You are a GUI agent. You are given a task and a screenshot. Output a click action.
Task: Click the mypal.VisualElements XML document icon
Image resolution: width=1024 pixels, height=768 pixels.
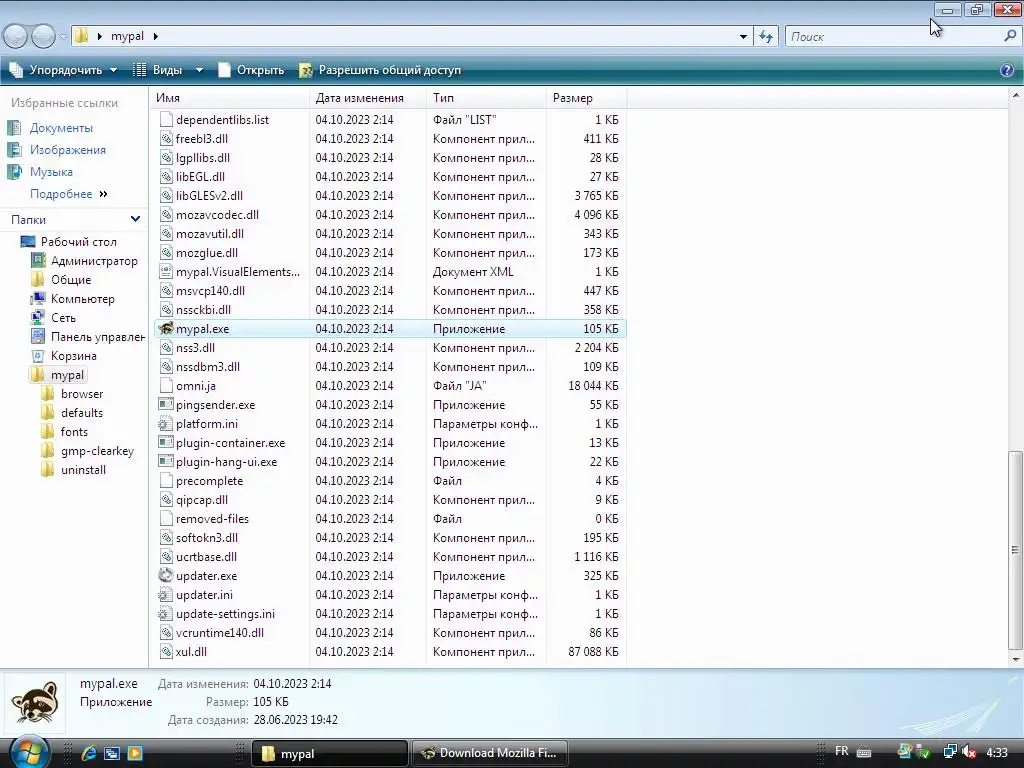click(x=166, y=271)
